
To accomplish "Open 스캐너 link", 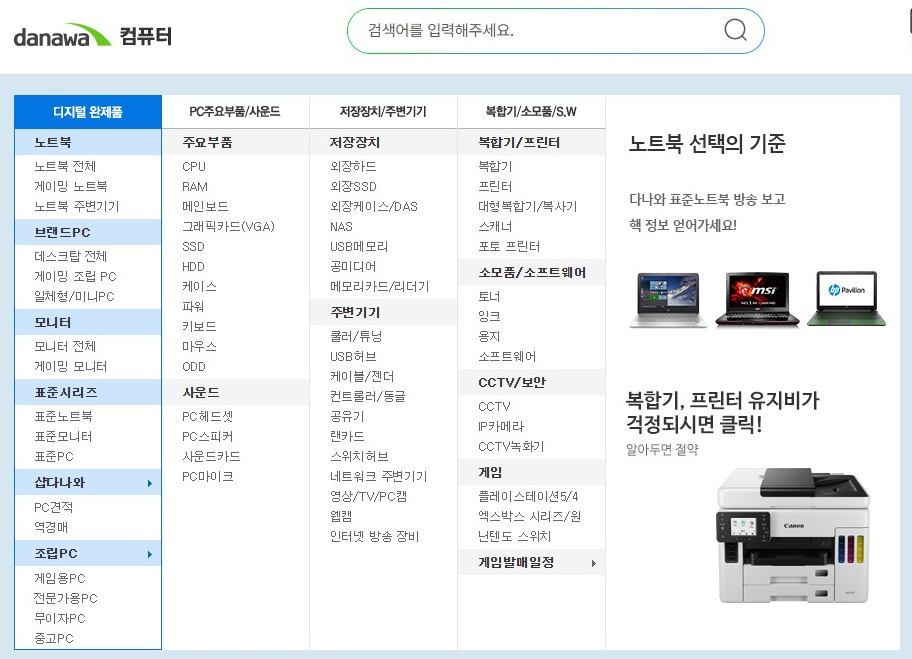I will tap(496, 226).
